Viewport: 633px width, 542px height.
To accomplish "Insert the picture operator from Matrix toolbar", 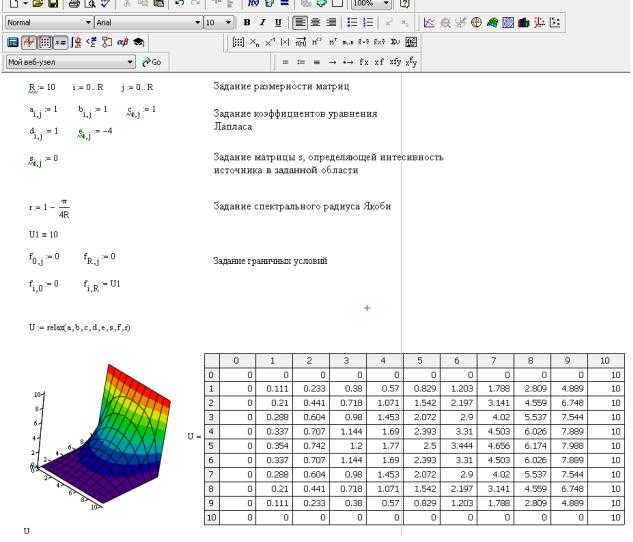I will point(411,42).
